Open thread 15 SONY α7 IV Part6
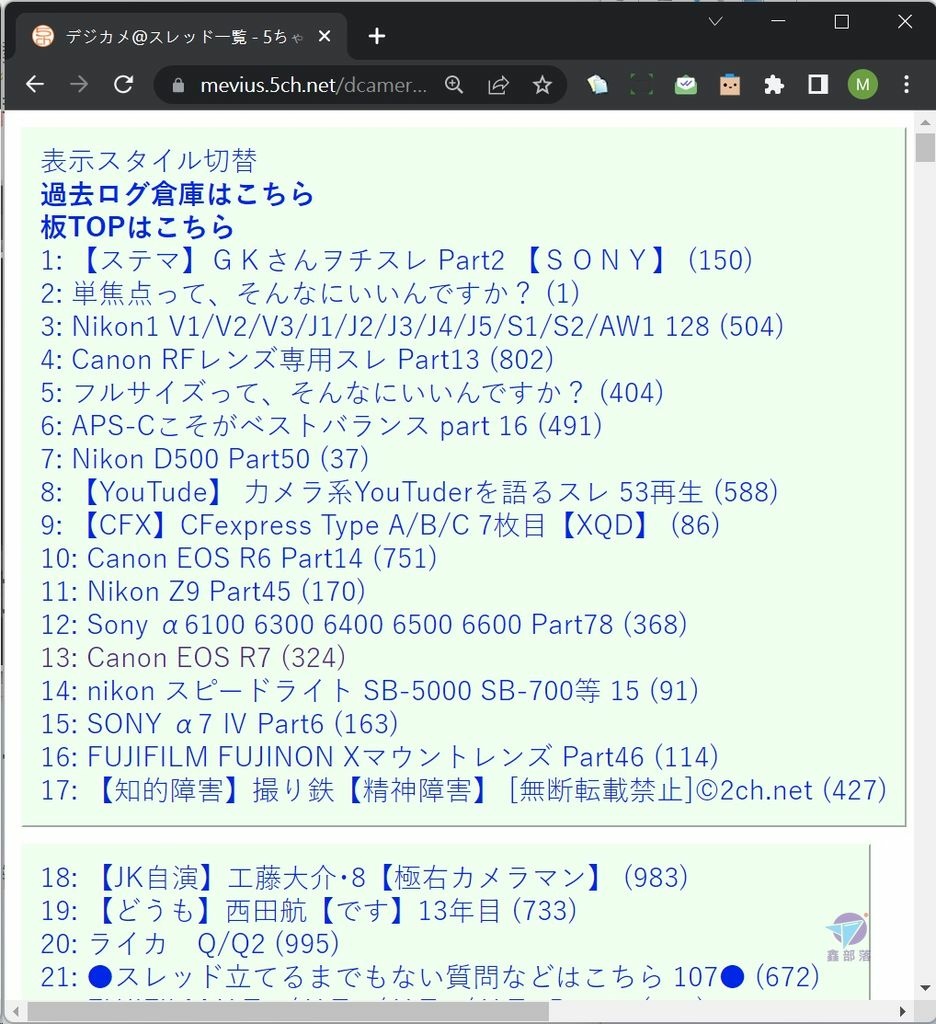Screen dimensions: 936x1024 [x=219, y=724]
